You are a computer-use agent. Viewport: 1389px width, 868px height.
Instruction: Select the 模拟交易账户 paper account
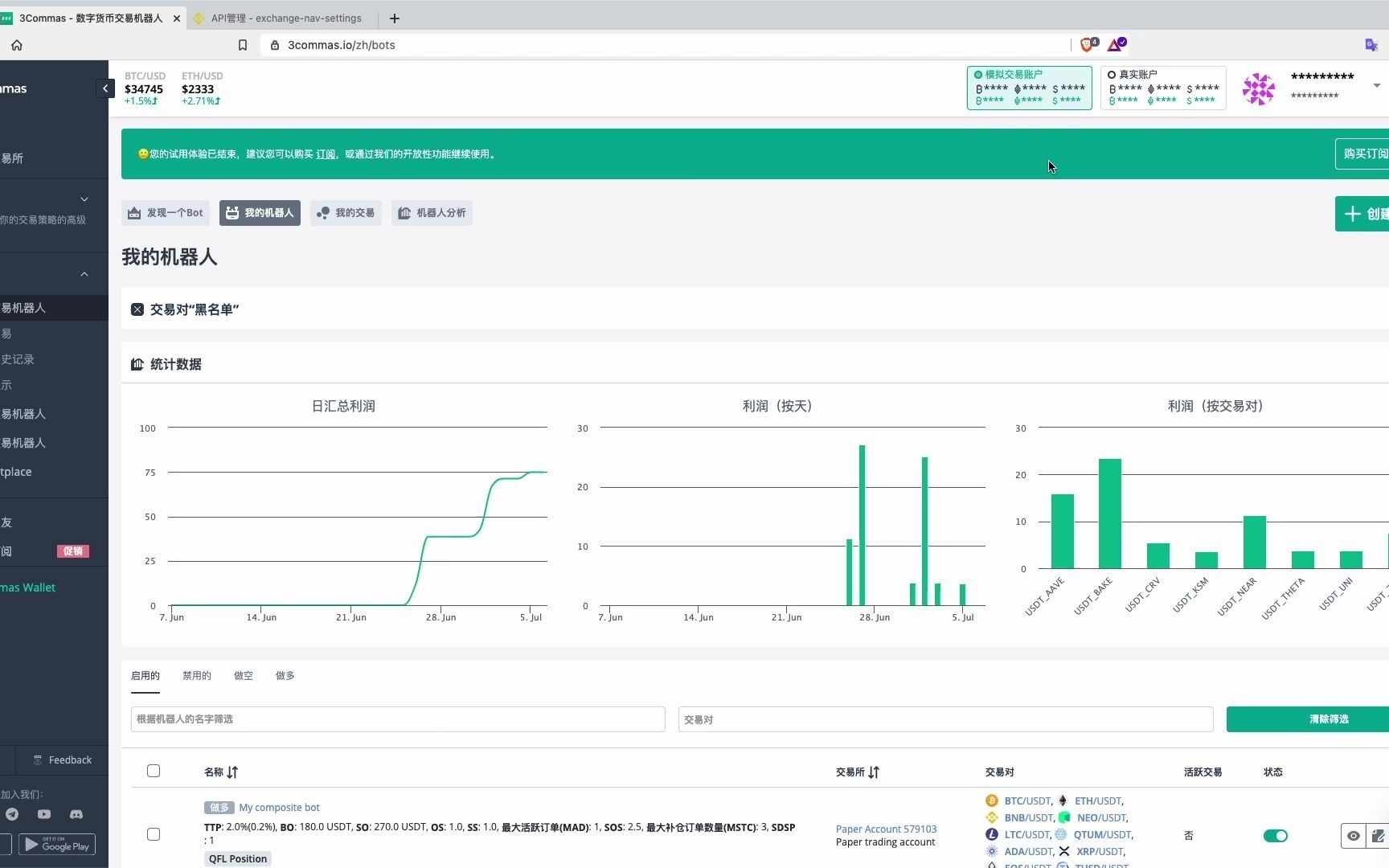pos(1029,88)
